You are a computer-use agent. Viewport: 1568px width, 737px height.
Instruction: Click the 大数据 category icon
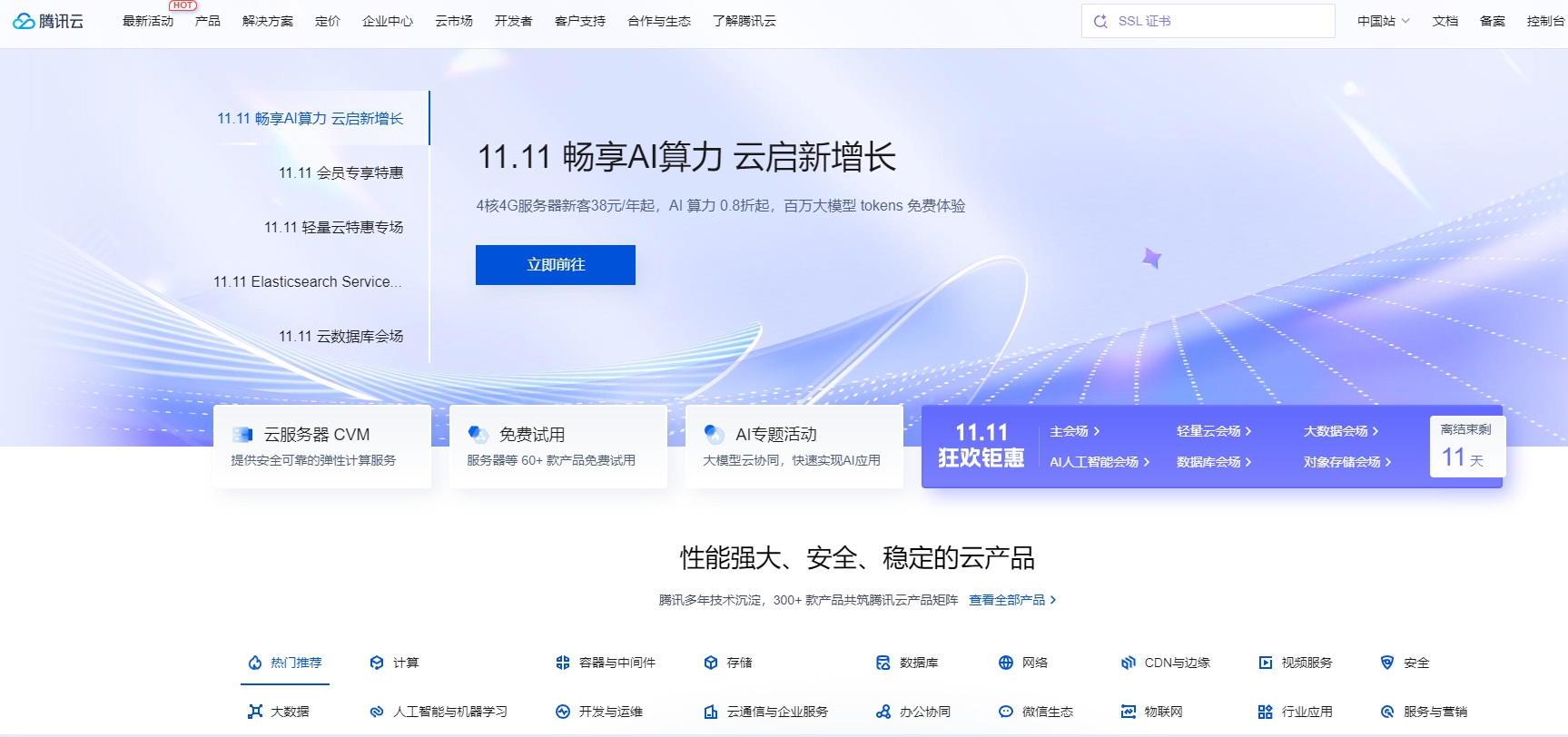[x=255, y=712]
